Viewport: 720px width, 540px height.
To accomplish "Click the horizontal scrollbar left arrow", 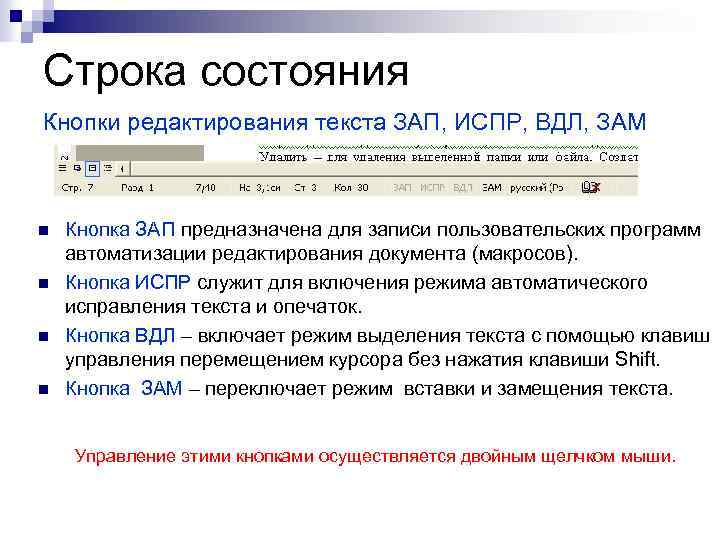I will coord(122,169).
